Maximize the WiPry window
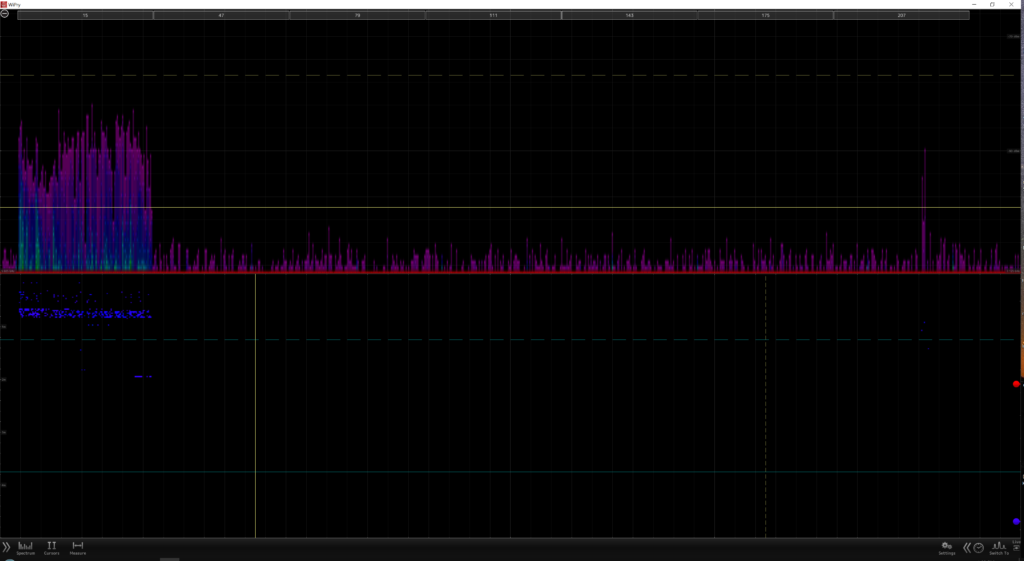The height and width of the screenshot is (561, 1024). point(992,4)
